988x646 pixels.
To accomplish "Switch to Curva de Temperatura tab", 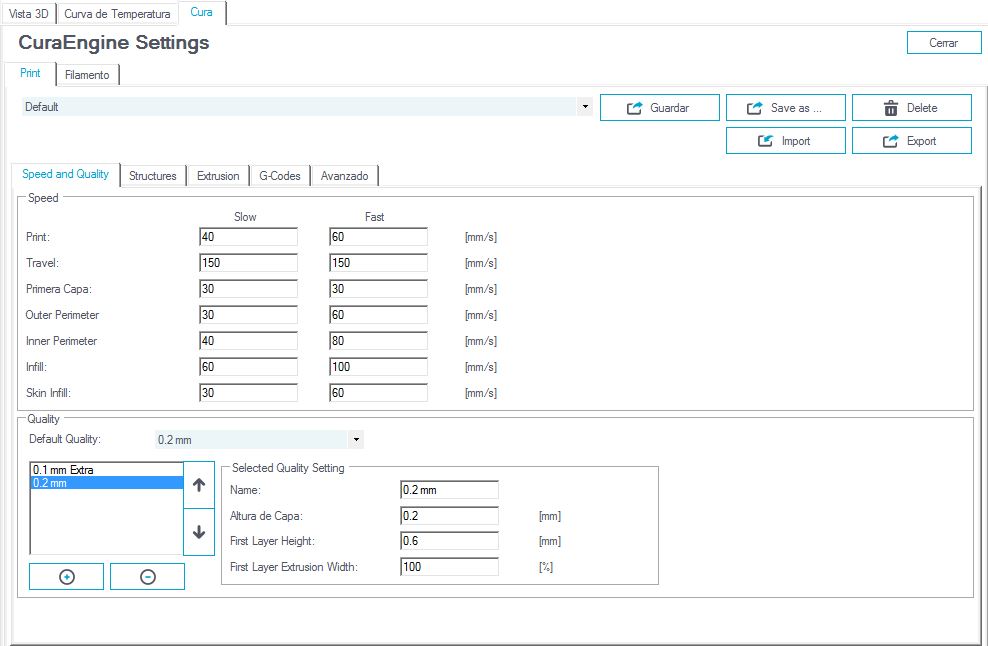I will [x=117, y=13].
